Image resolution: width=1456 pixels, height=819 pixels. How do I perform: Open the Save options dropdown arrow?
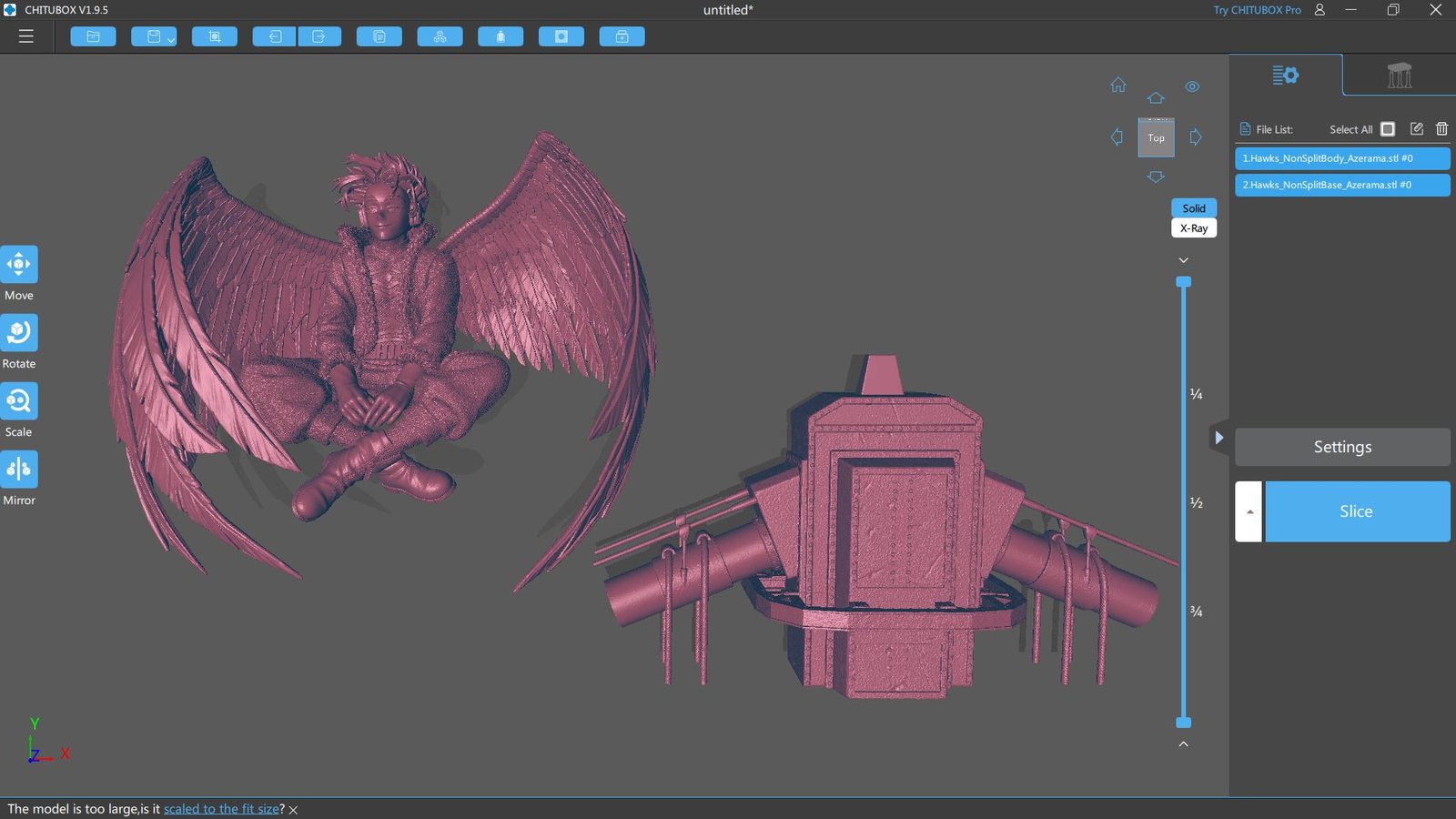click(x=171, y=39)
